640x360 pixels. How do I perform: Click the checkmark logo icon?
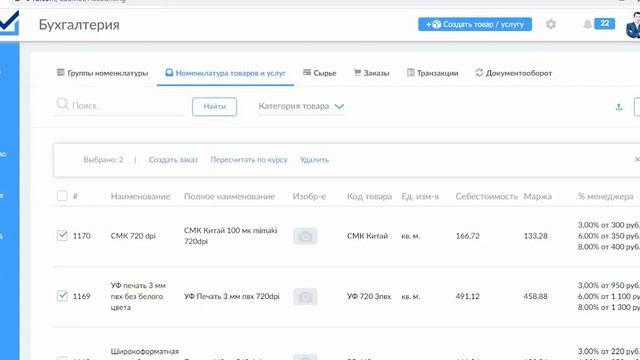pos(9,23)
